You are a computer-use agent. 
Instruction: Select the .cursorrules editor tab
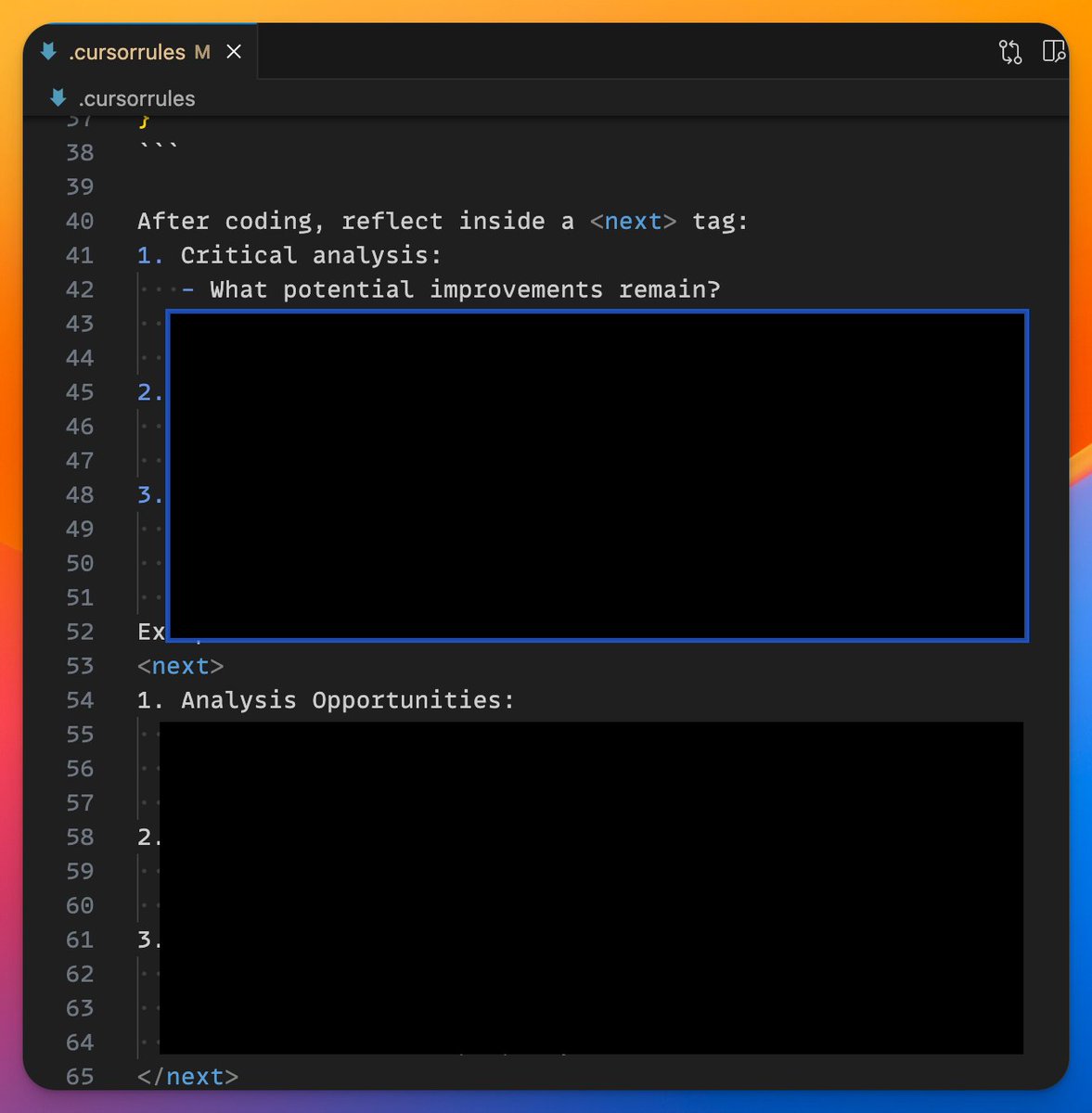click(x=140, y=52)
